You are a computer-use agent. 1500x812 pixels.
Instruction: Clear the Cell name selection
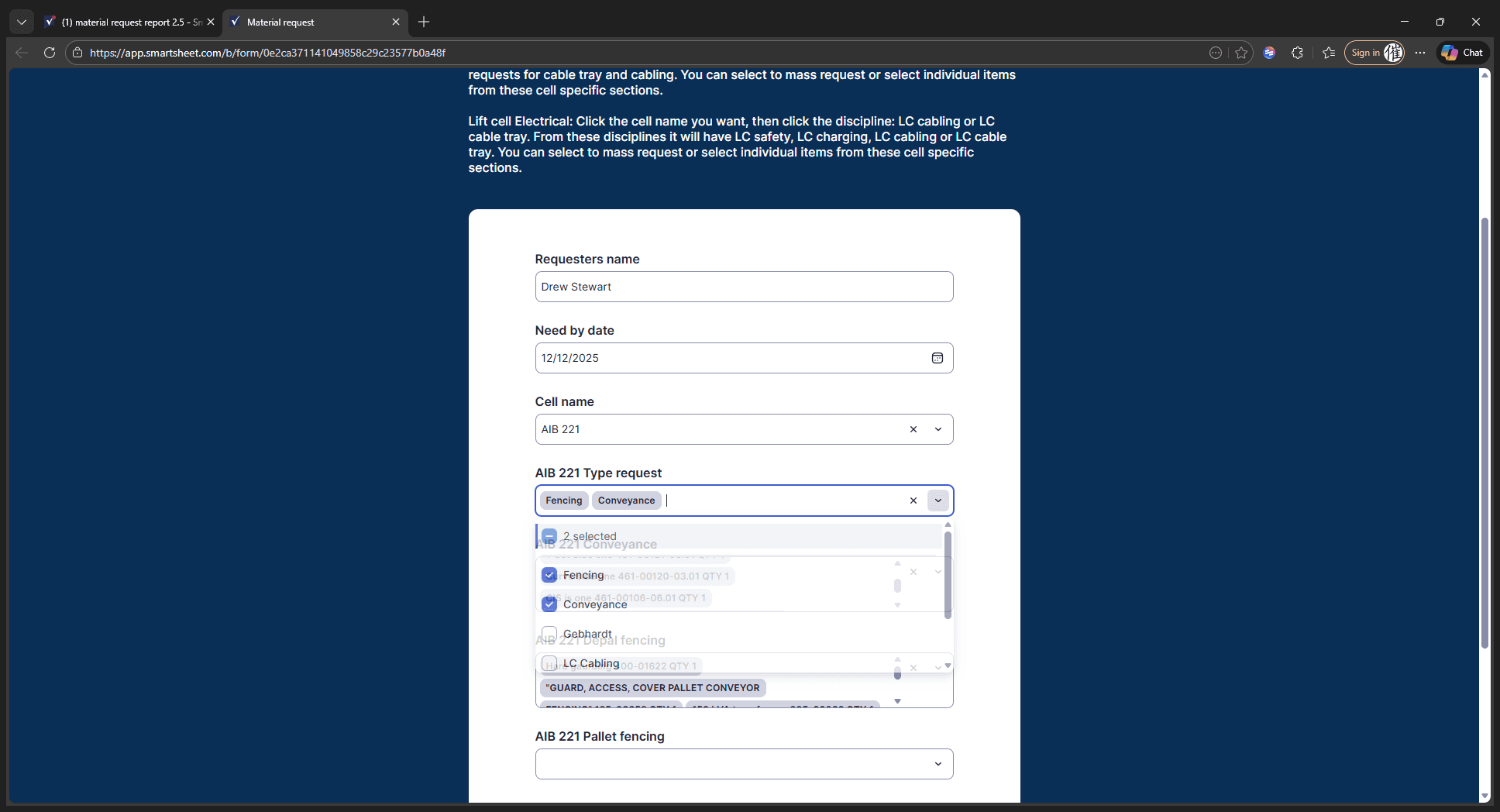(913, 429)
